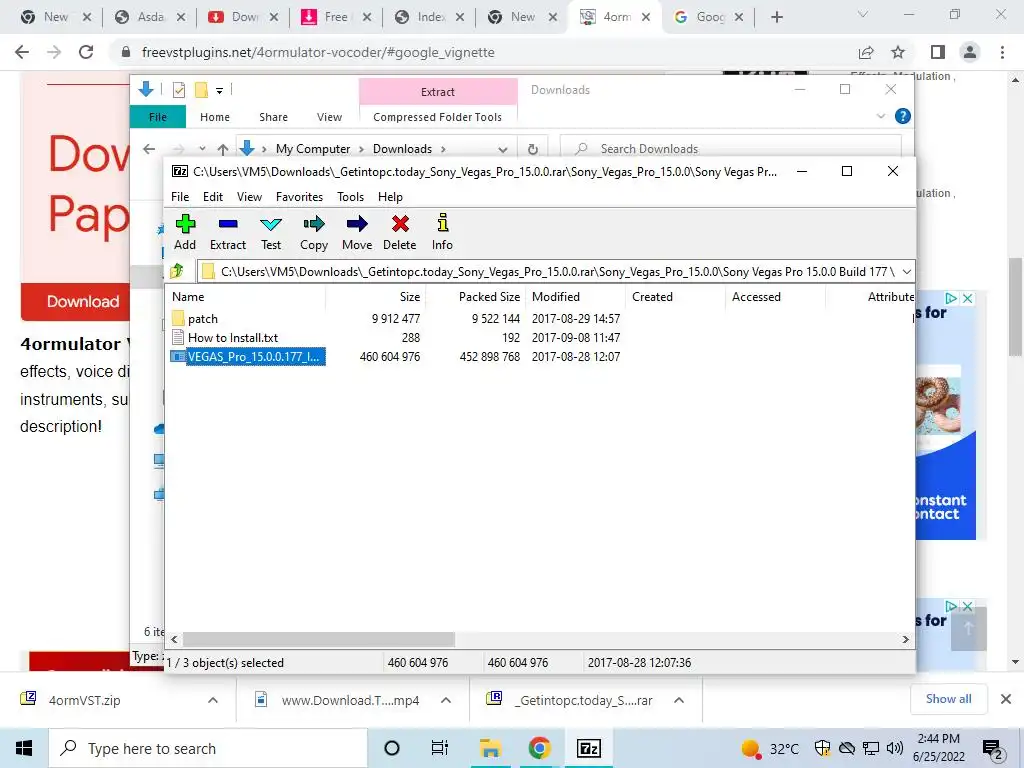Viewport: 1024px width, 768px height.
Task: Expand the Explorer address bar history dropdown
Action: point(502,149)
